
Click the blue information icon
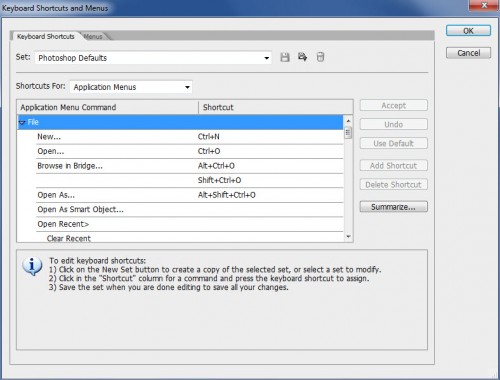tap(32, 266)
